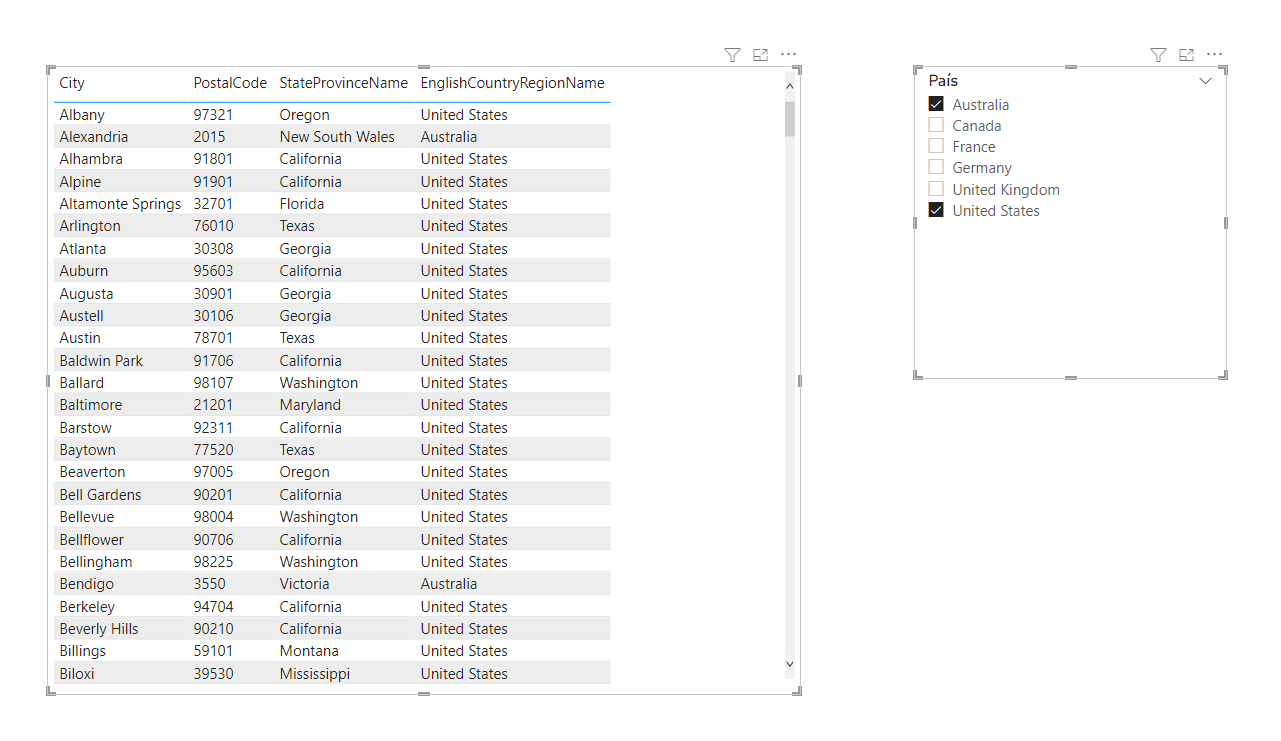Sort the table by PostalCode header

230,83
